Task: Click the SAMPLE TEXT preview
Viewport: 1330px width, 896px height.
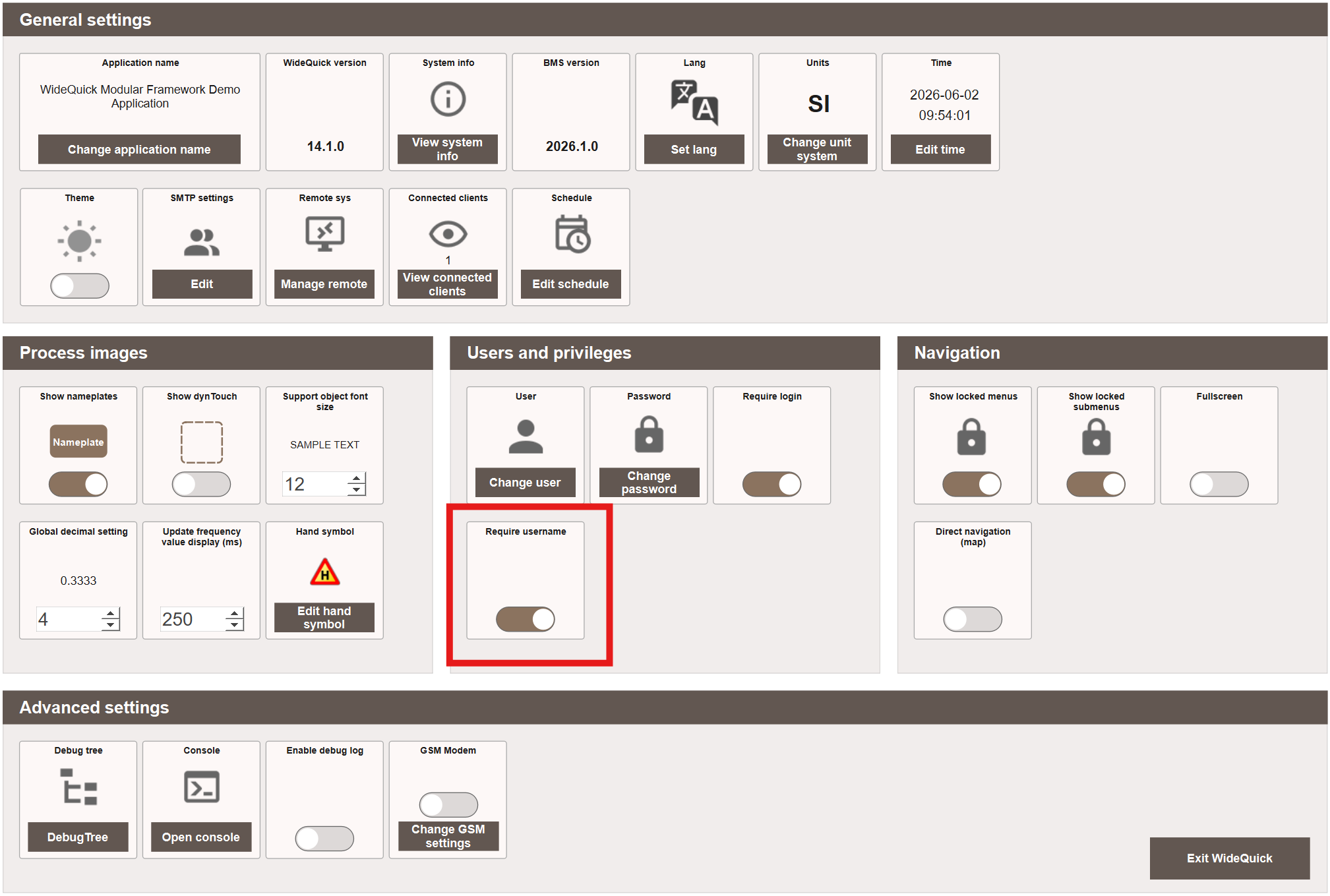Action: tap(324, 445)
